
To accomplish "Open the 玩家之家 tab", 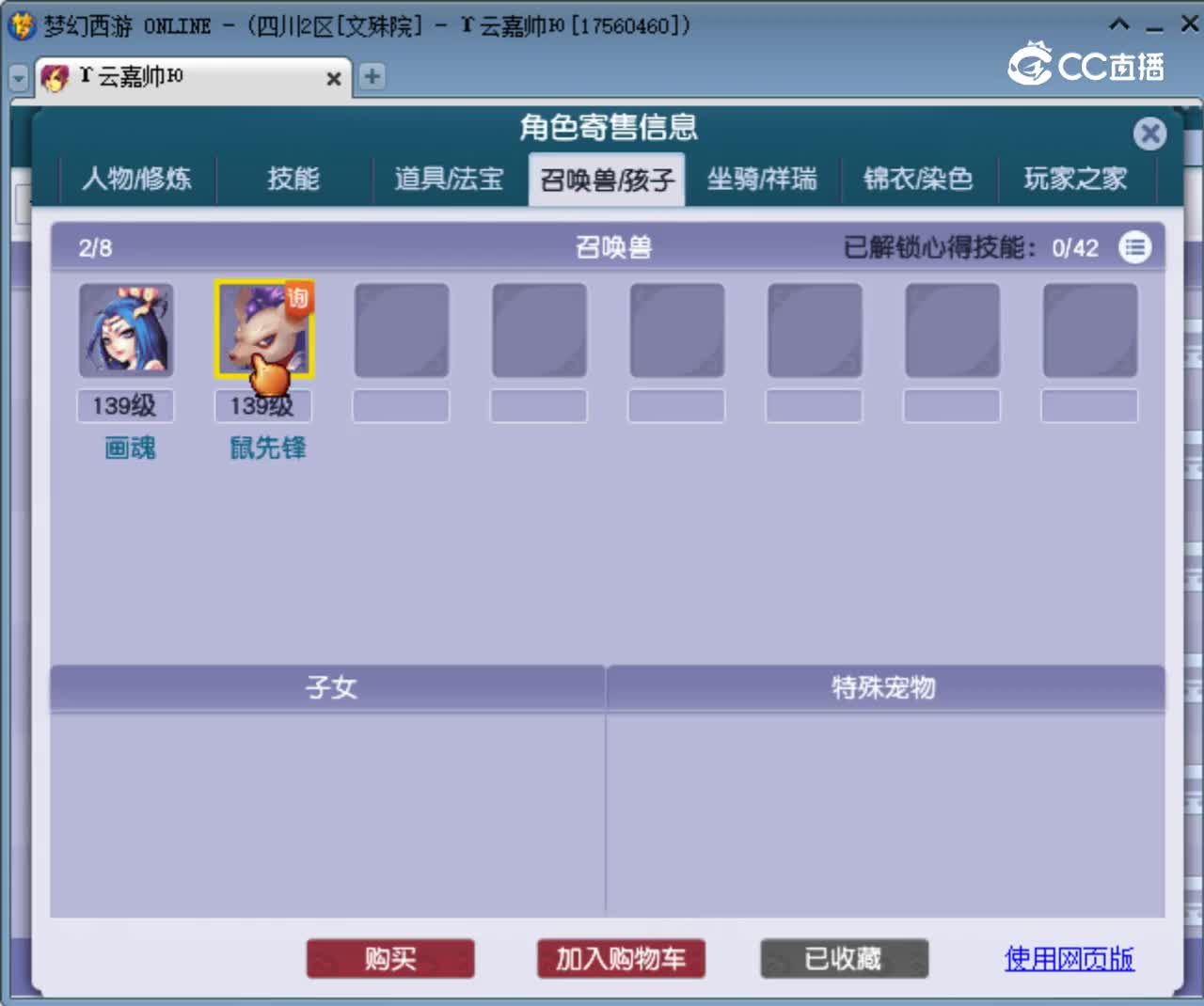I will click(x=1075, y=179).
